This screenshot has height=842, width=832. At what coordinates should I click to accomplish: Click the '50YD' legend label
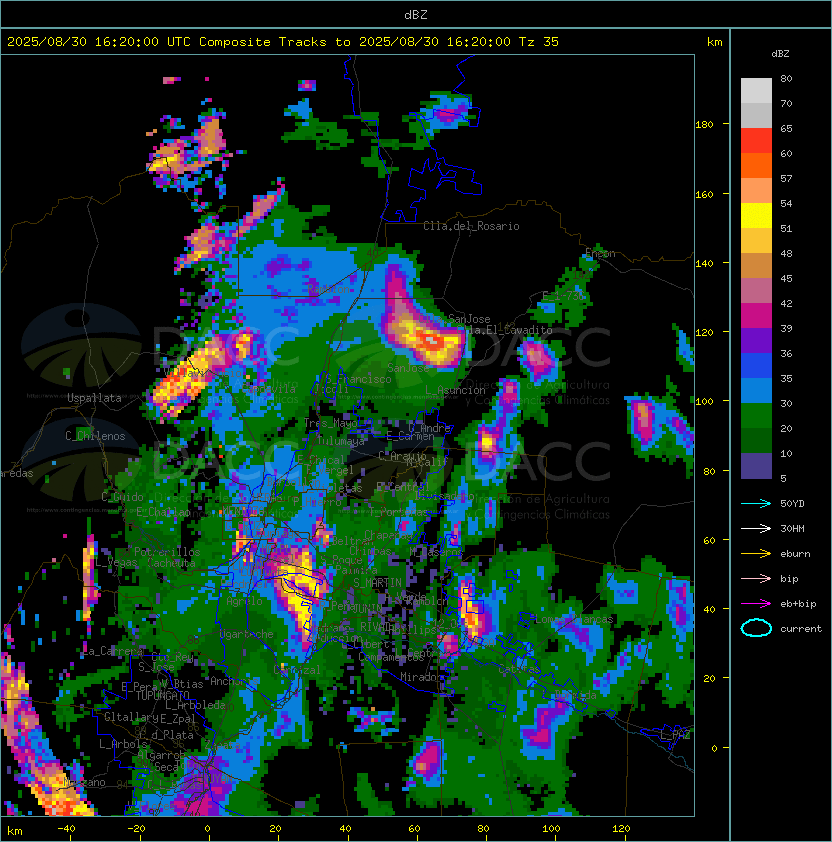click(x=792, y=504)
